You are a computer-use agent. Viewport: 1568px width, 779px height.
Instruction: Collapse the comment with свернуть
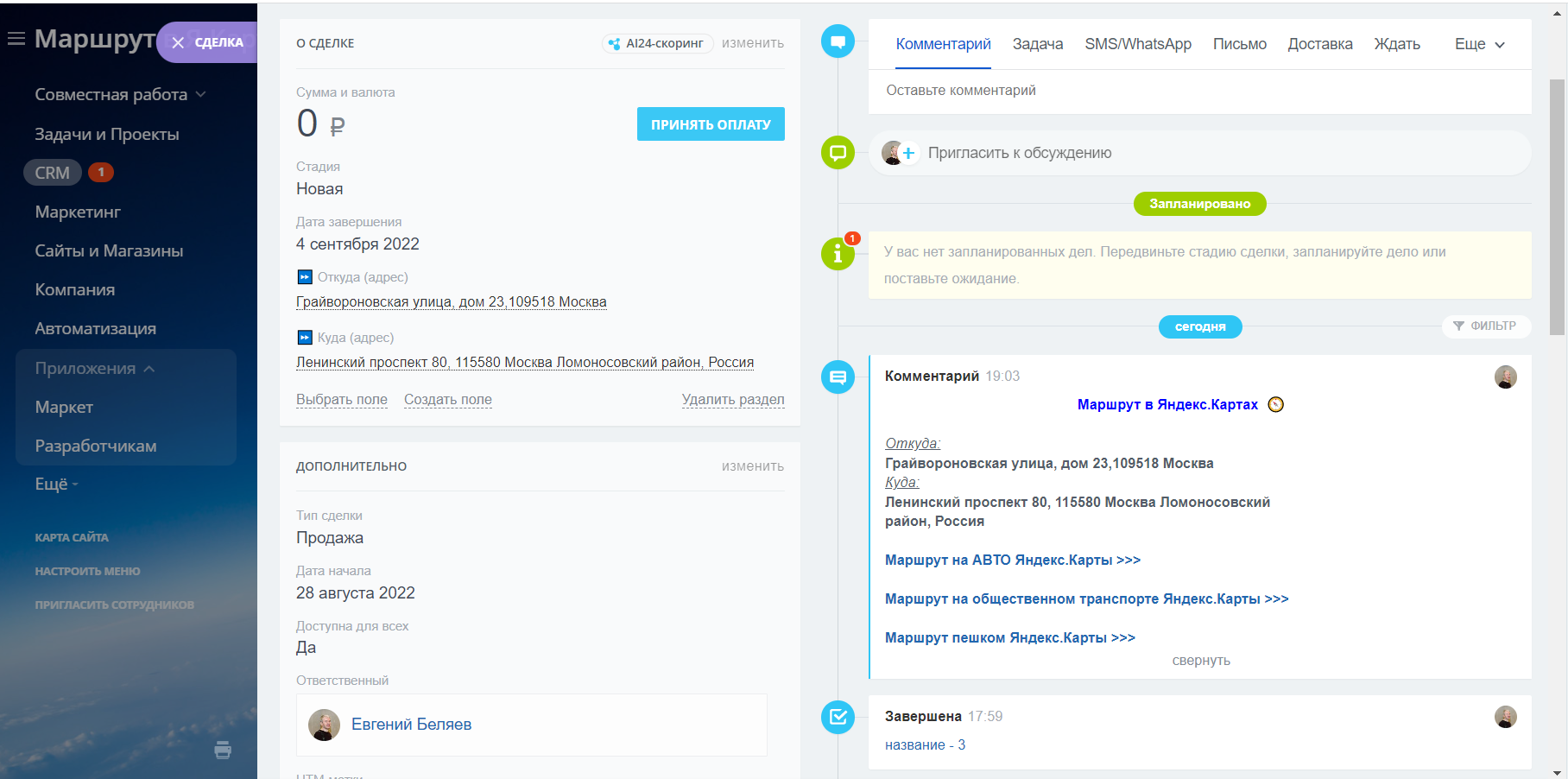tap(1201, 661)
